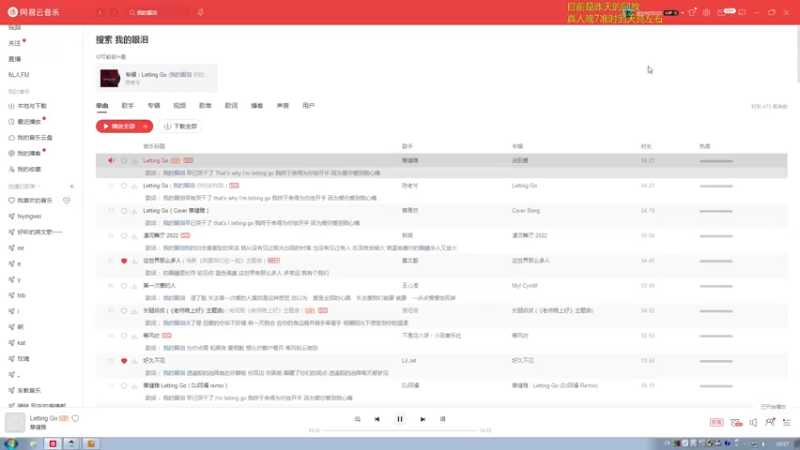
Task: Click the 下载全部 button
Action: (x=180, y=126)
